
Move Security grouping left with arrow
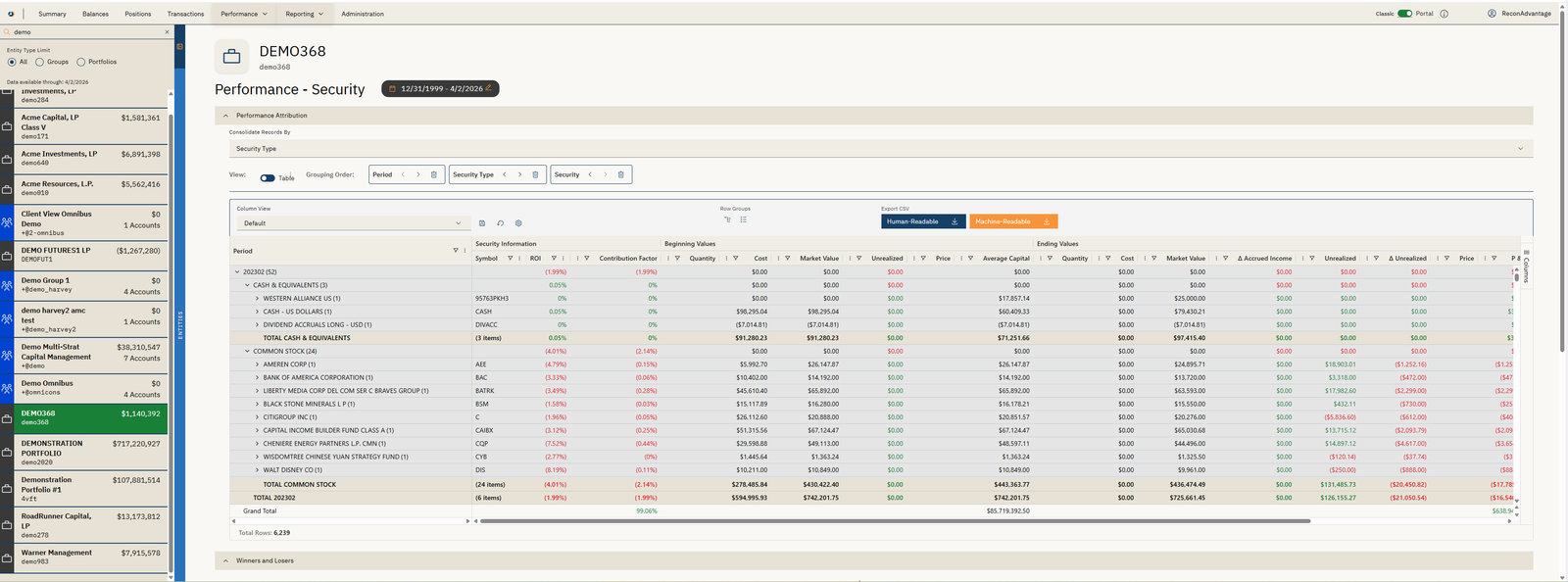[x=590, y=174]
